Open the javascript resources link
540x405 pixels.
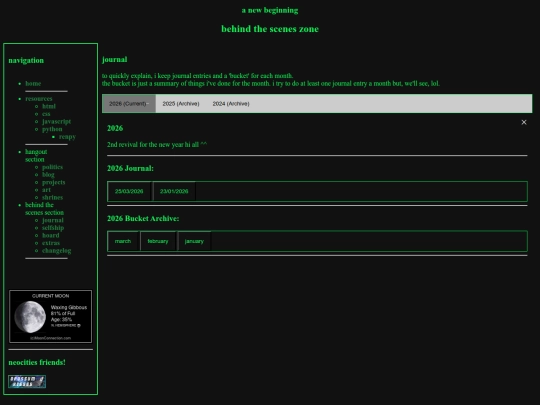56,121
